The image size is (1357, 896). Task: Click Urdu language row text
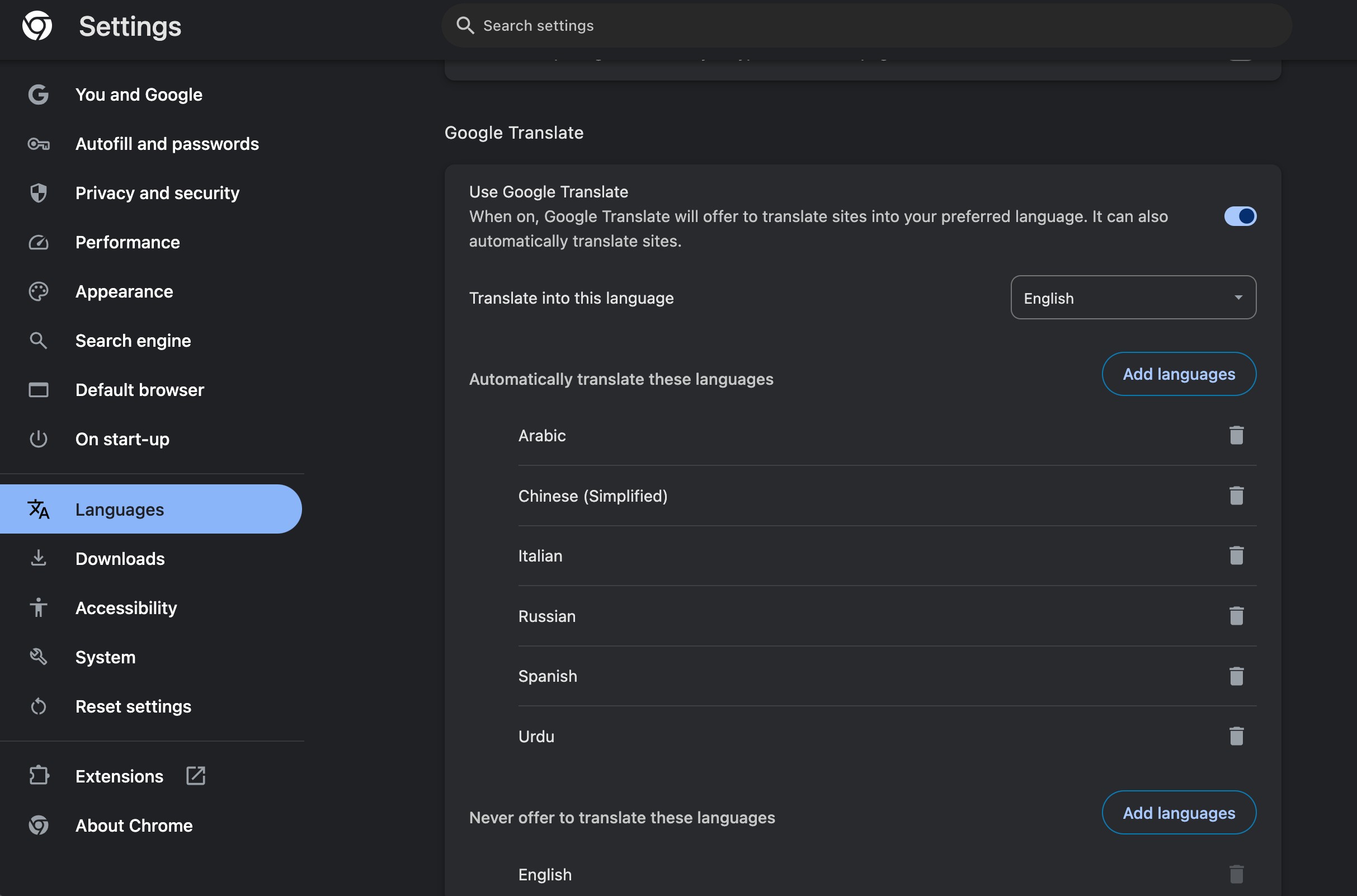(536, 736)
